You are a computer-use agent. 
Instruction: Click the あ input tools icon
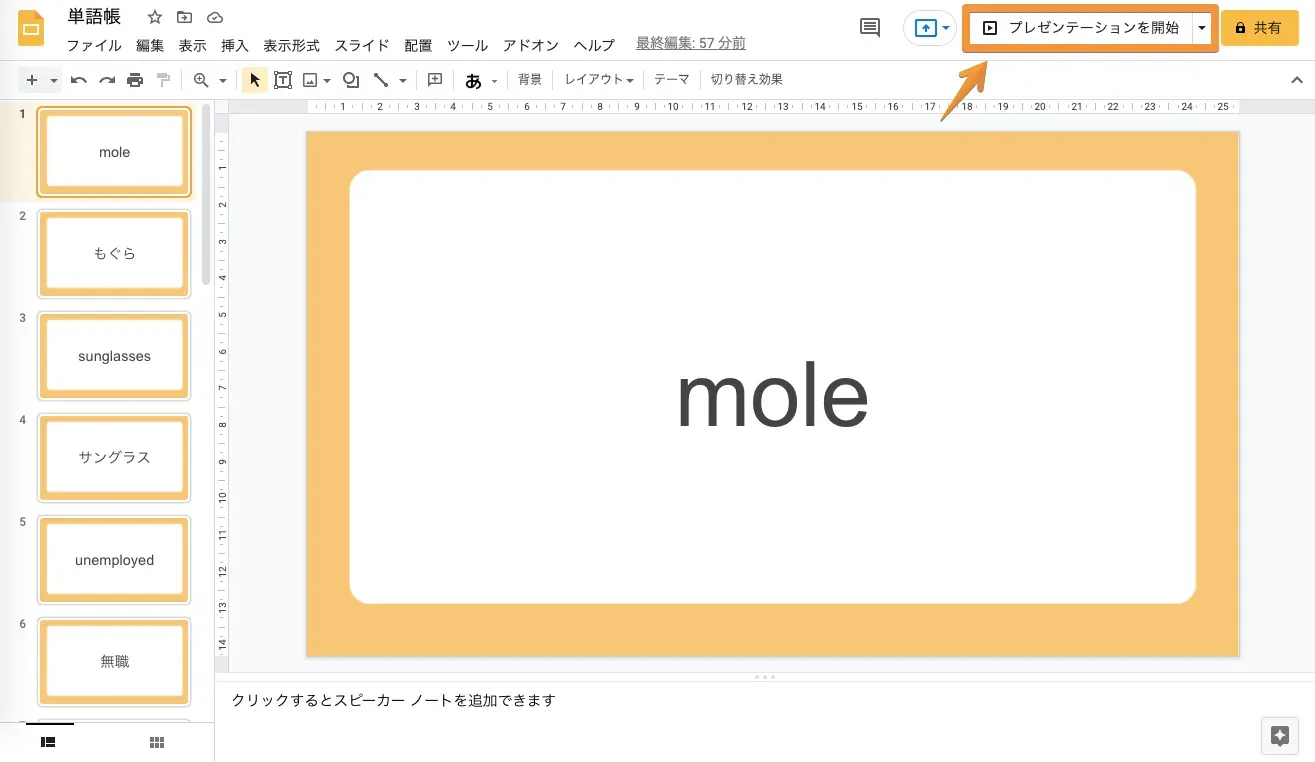tap(473, 81)
